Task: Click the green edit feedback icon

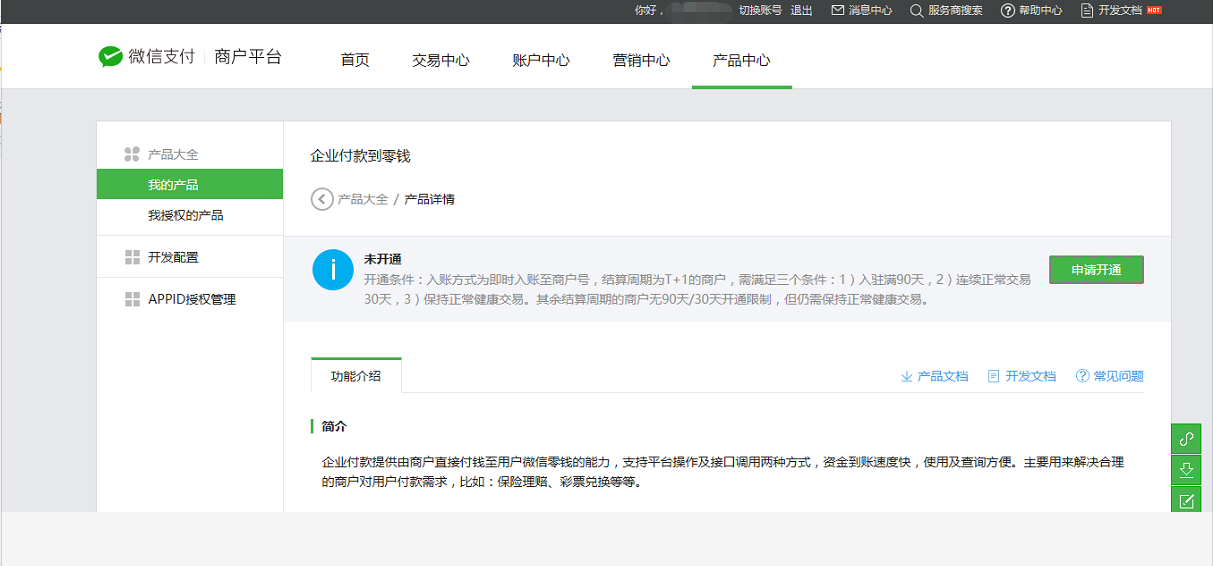Action: (x=1186, y=501)
